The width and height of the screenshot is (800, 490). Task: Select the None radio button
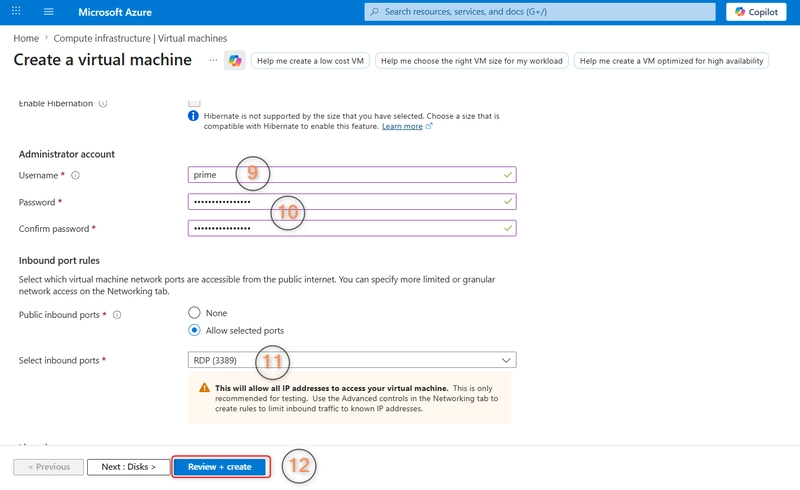194,312
